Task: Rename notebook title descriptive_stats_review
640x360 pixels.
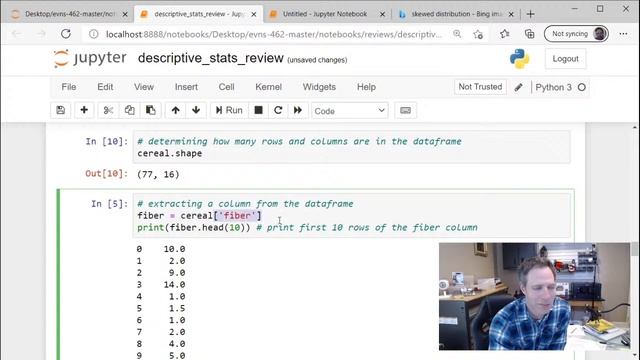Action: coord(211,58)
